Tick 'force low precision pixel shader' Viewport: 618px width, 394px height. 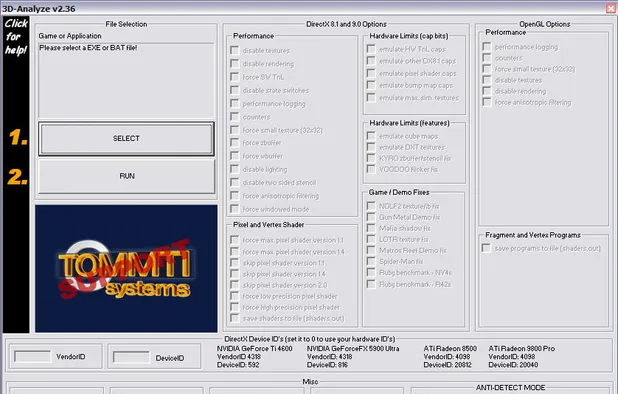[x=235, y=296]
